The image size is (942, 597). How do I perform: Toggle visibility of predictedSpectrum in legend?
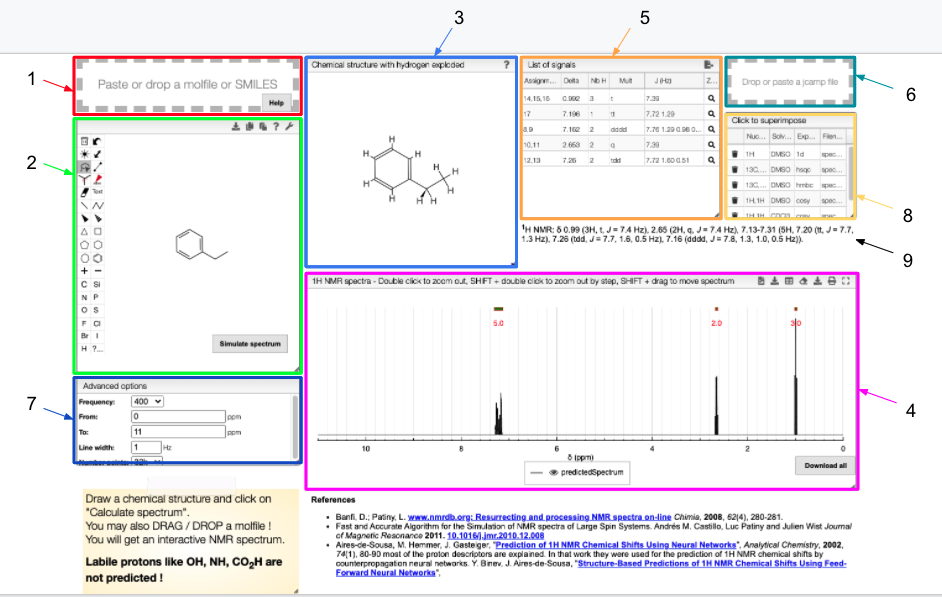553,473
